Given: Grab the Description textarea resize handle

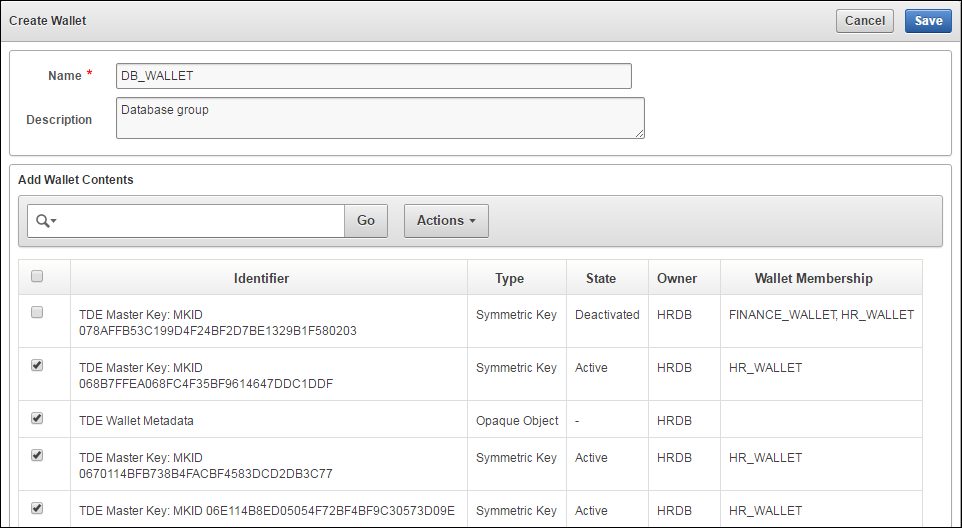Looking at the screenshot, I should [x=640, y=134].
